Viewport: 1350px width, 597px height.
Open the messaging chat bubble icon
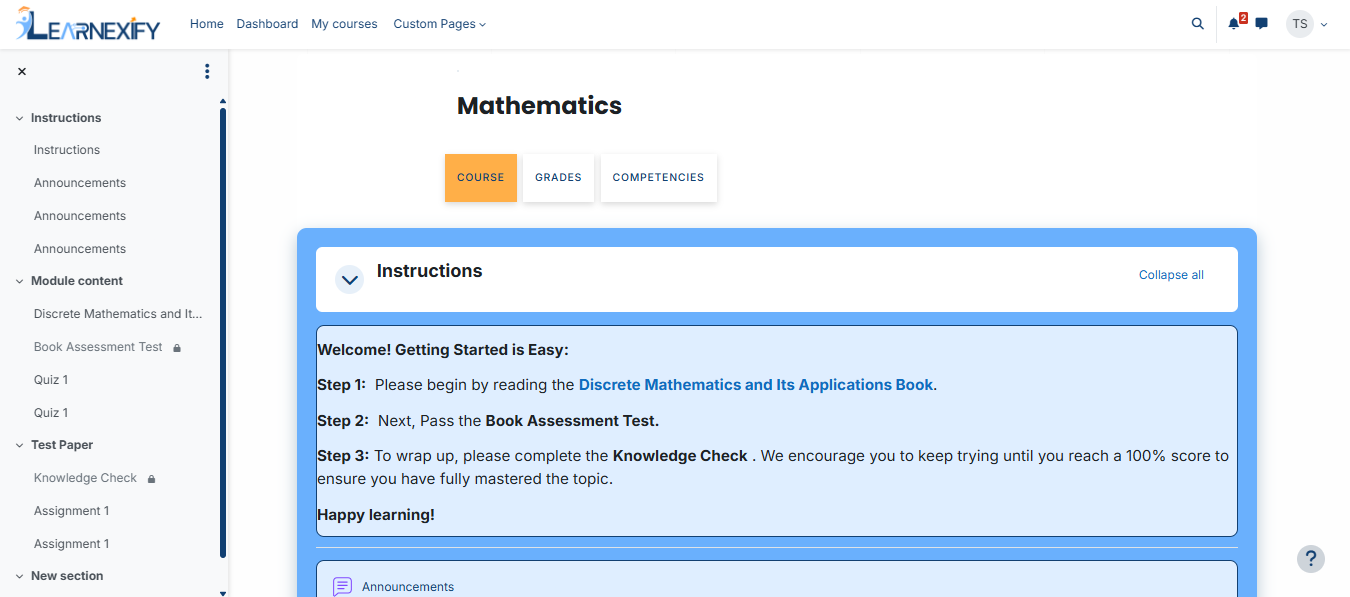pos(1262,24)
